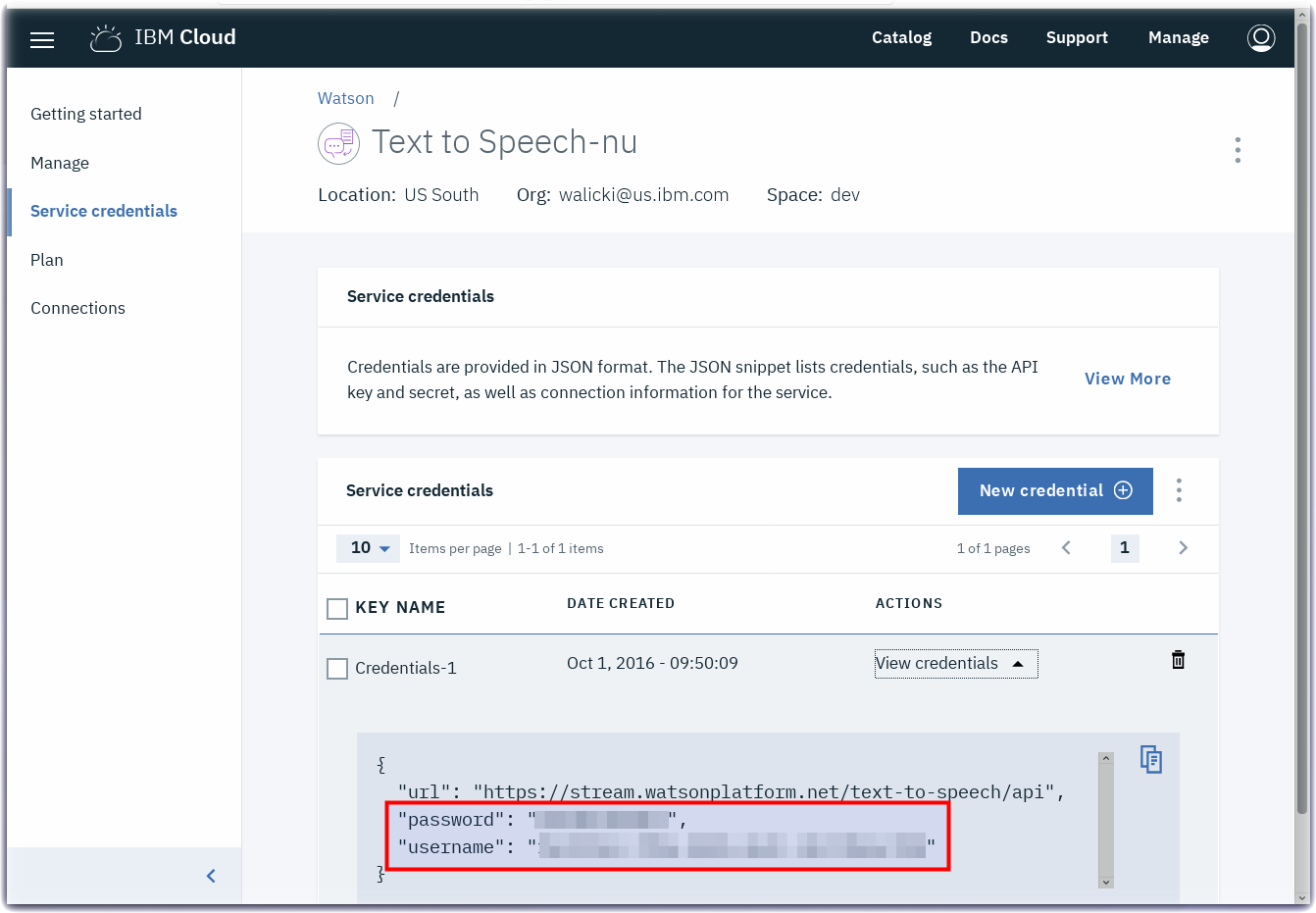
Task: Click the IBM Cloud logo
Action: [163, 38]
